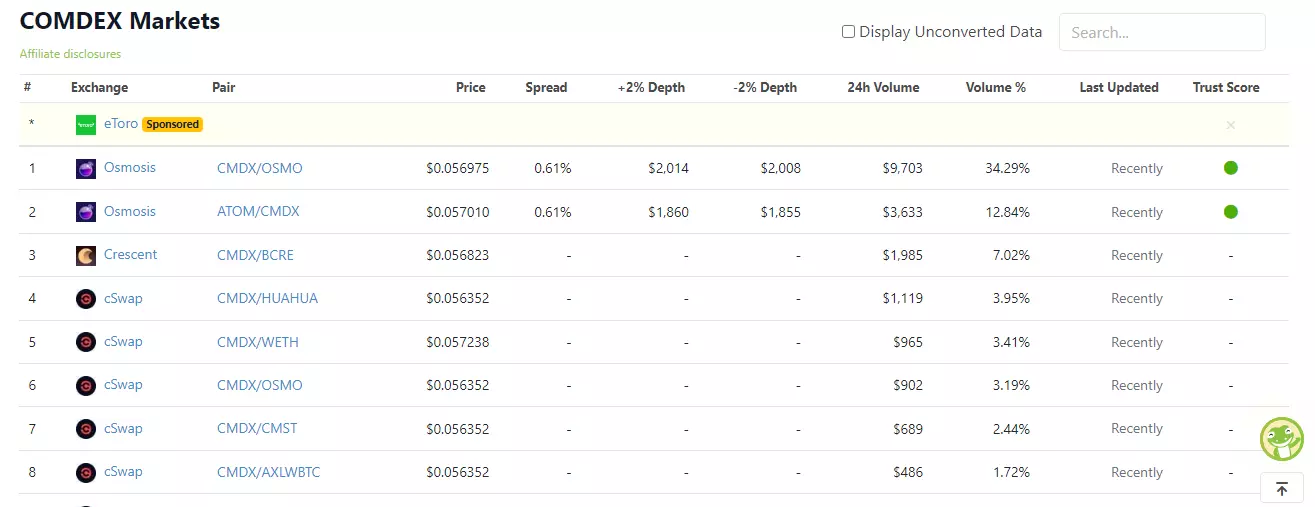Open the CMDX/CMST pair link
Image resolution: width=1315 pixels, height=507 pixels.
pos(257,428)
